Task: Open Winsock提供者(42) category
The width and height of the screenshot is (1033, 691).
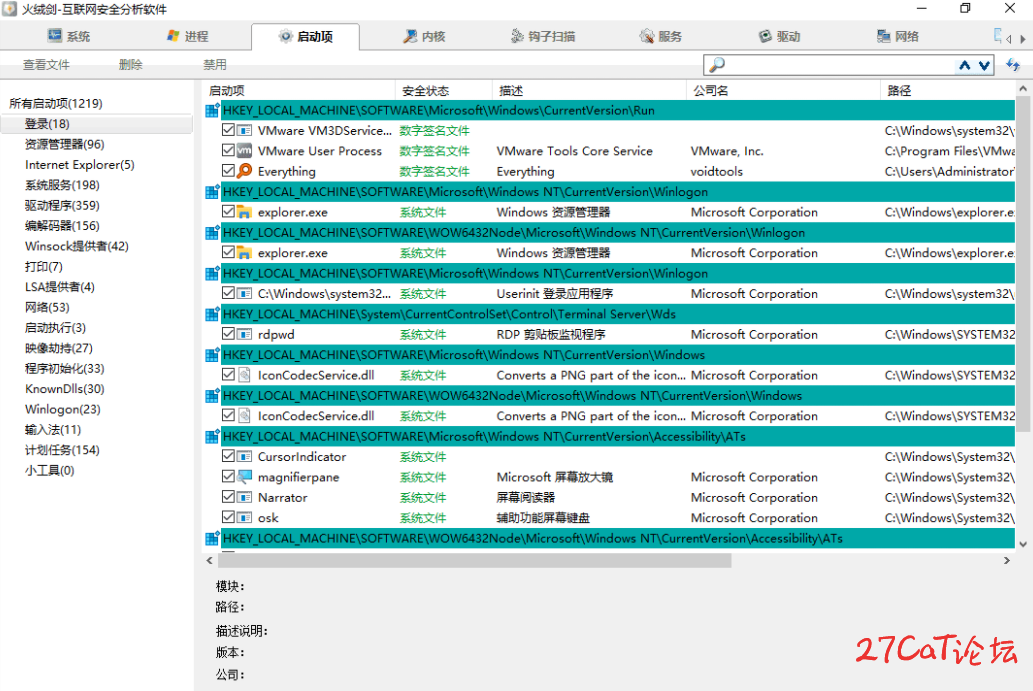Action: pos(76,246)
